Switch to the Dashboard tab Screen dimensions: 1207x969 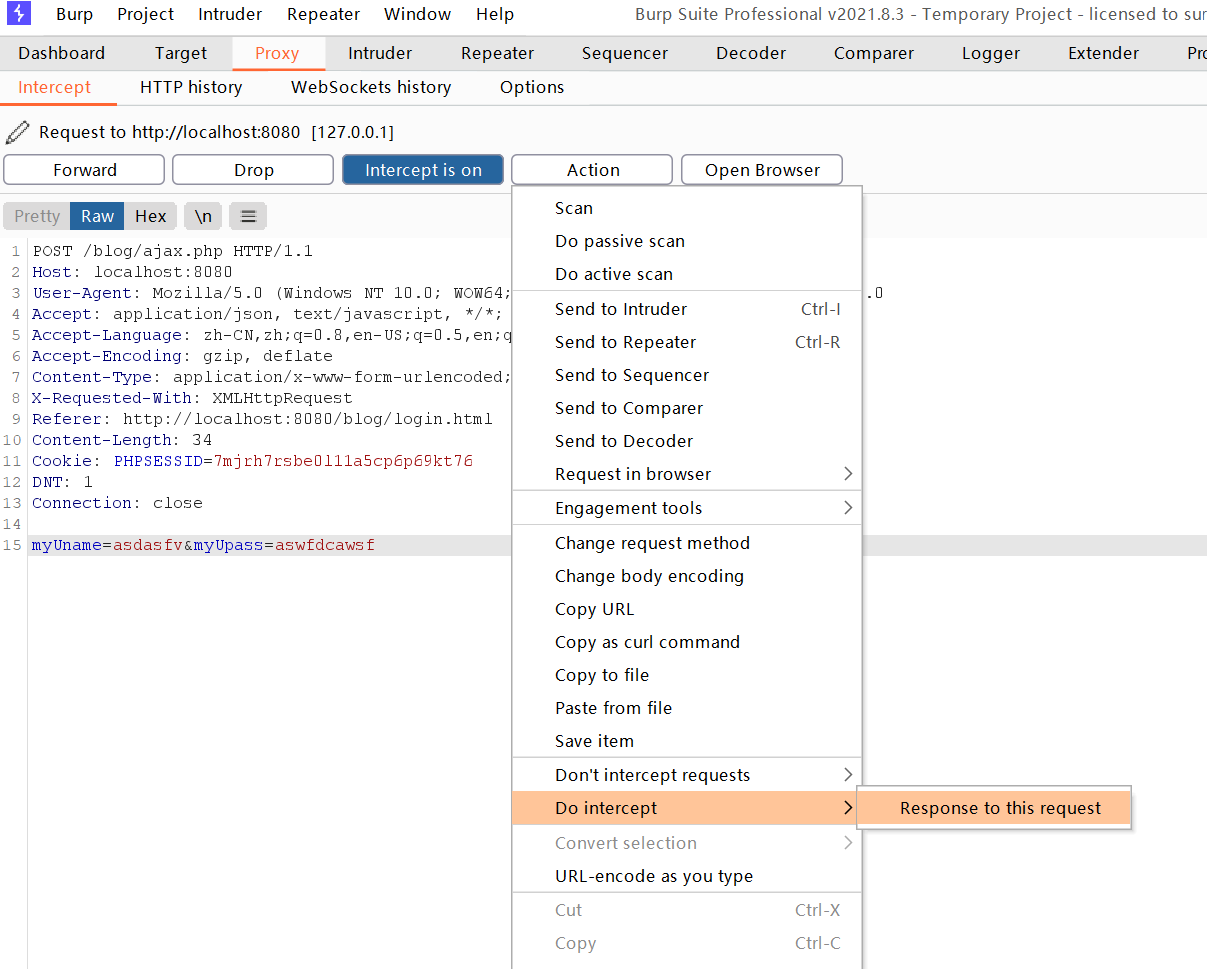[x=61, y=53]
